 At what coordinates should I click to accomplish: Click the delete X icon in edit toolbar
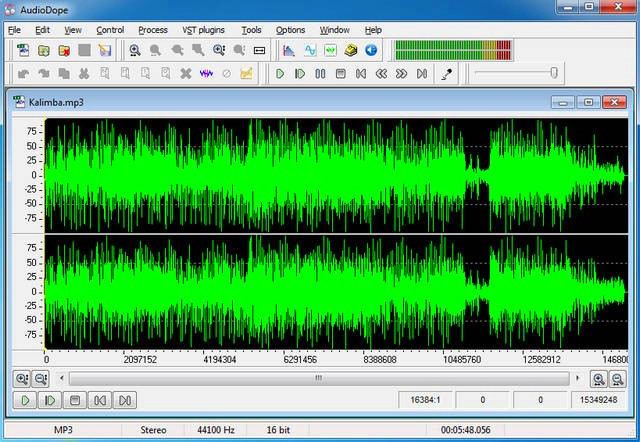point(186,74)
